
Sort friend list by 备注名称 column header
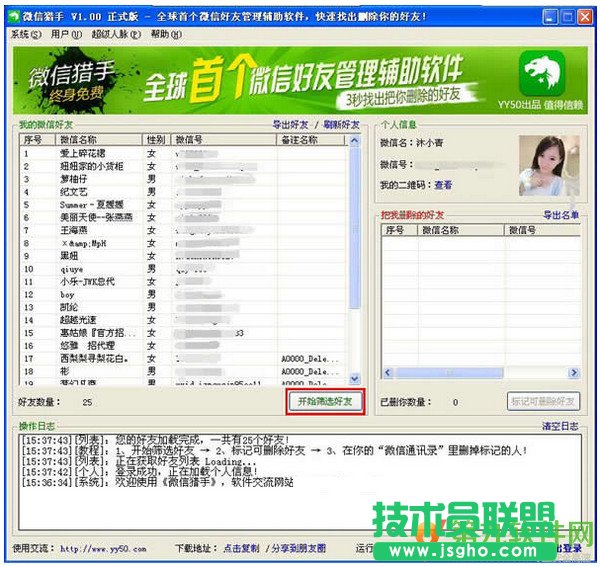[310, 140]
